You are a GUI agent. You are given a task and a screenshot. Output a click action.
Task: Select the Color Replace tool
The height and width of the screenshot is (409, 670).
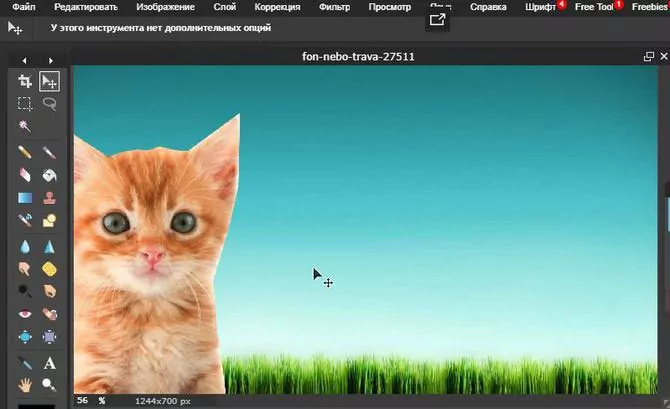(25, 220)
